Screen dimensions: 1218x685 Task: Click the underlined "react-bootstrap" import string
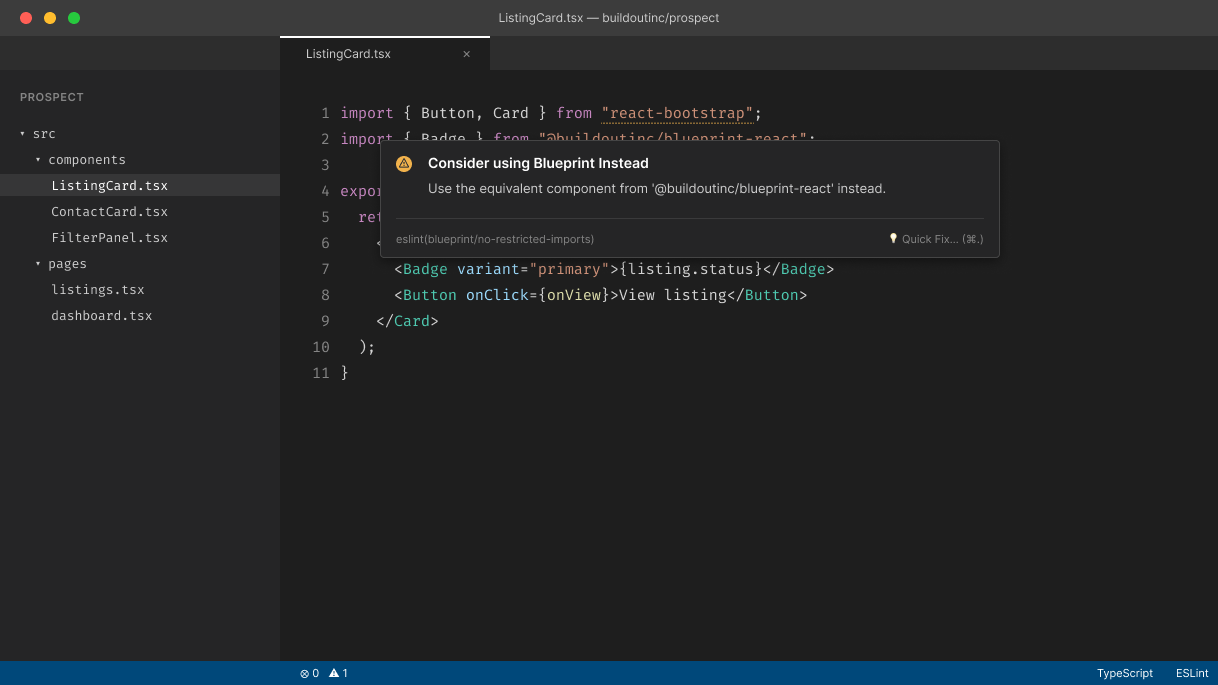pyautogui.click(x=677, y=114)
